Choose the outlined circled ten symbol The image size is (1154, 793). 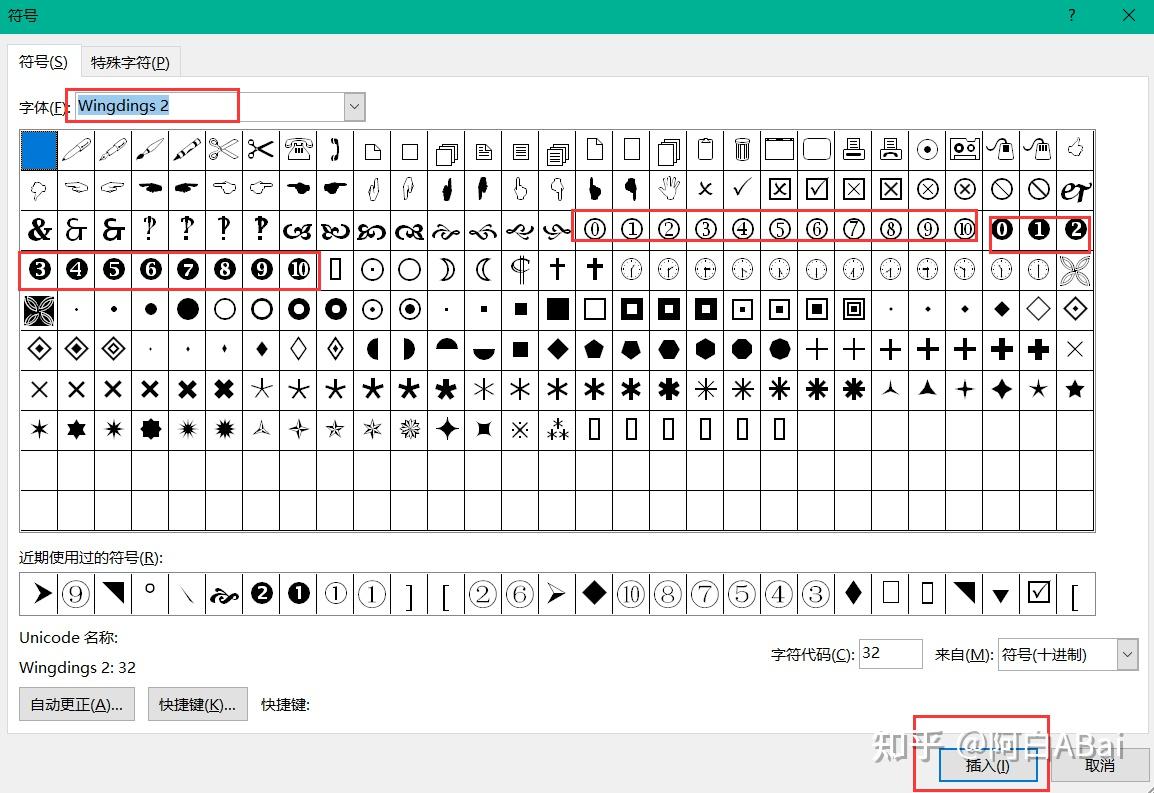[964, 230]
